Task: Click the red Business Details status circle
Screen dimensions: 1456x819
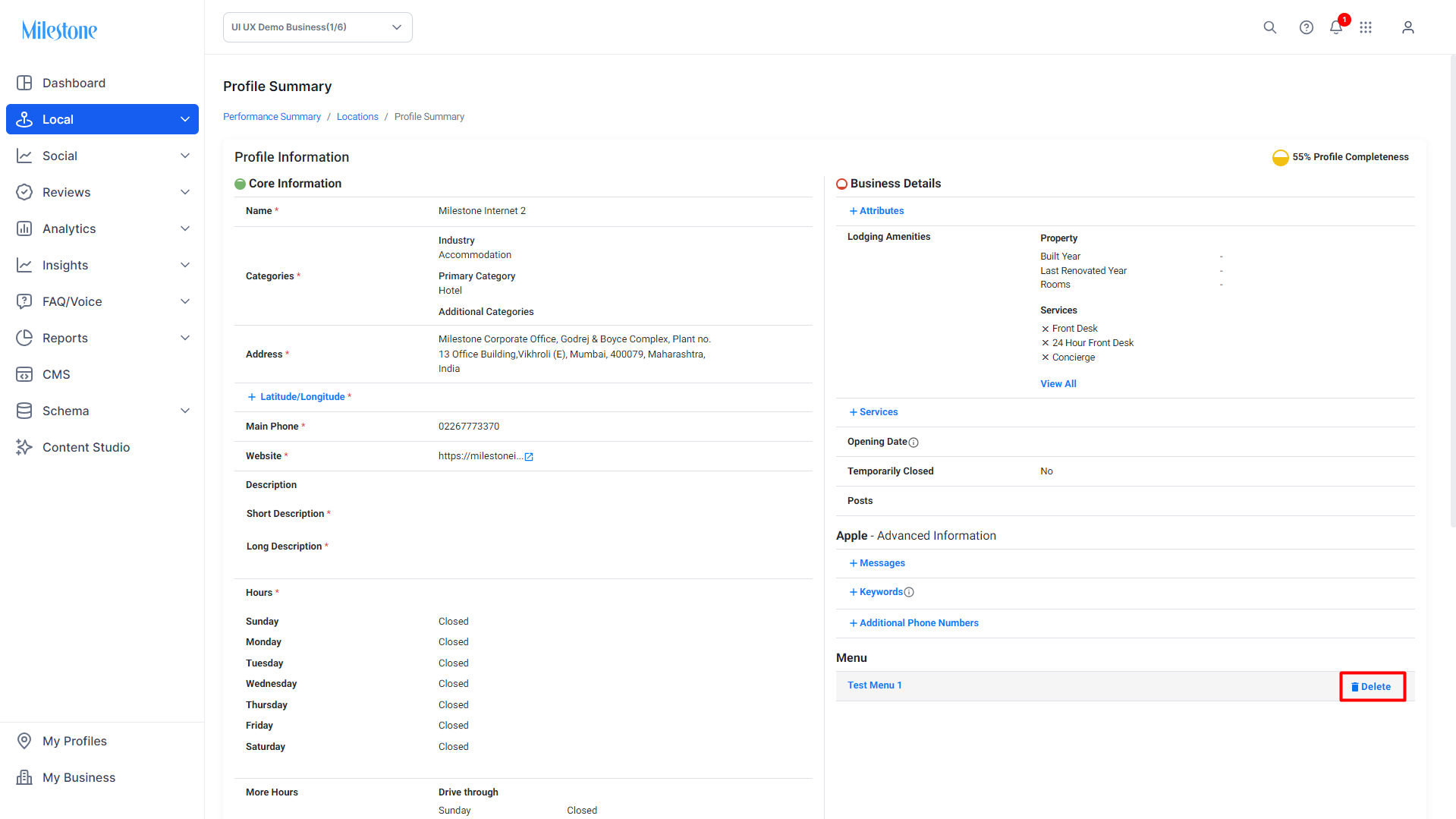Action: point(841,184)
